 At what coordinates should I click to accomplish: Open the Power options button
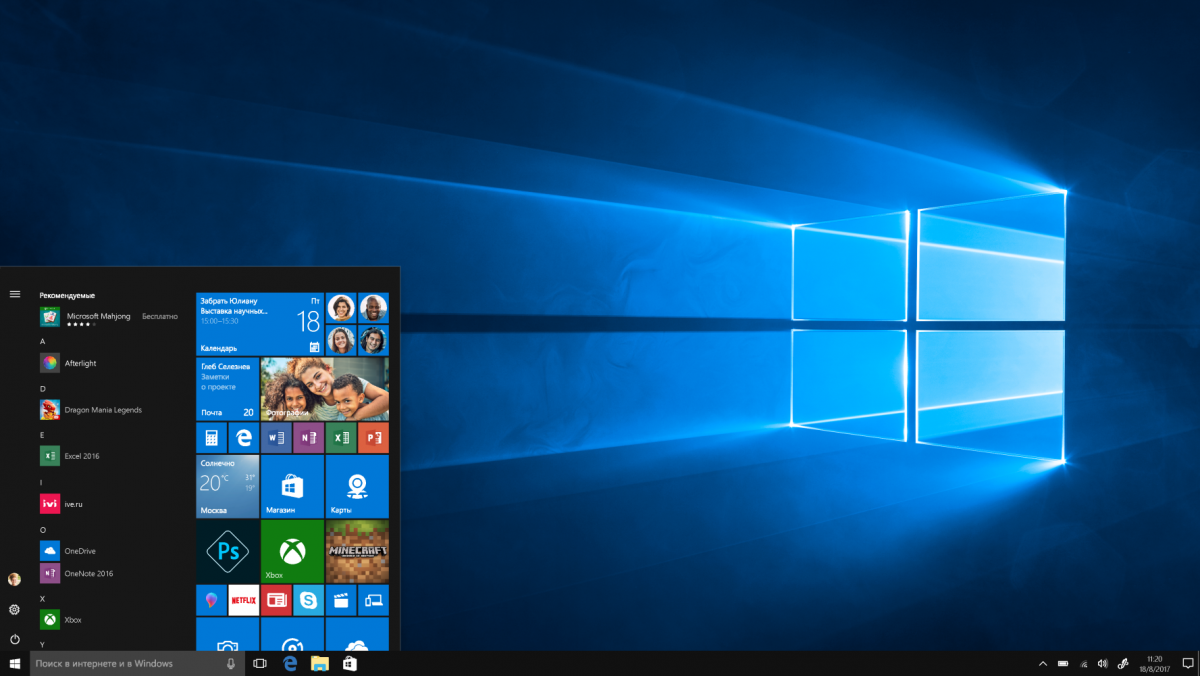(x=15, y=639)
